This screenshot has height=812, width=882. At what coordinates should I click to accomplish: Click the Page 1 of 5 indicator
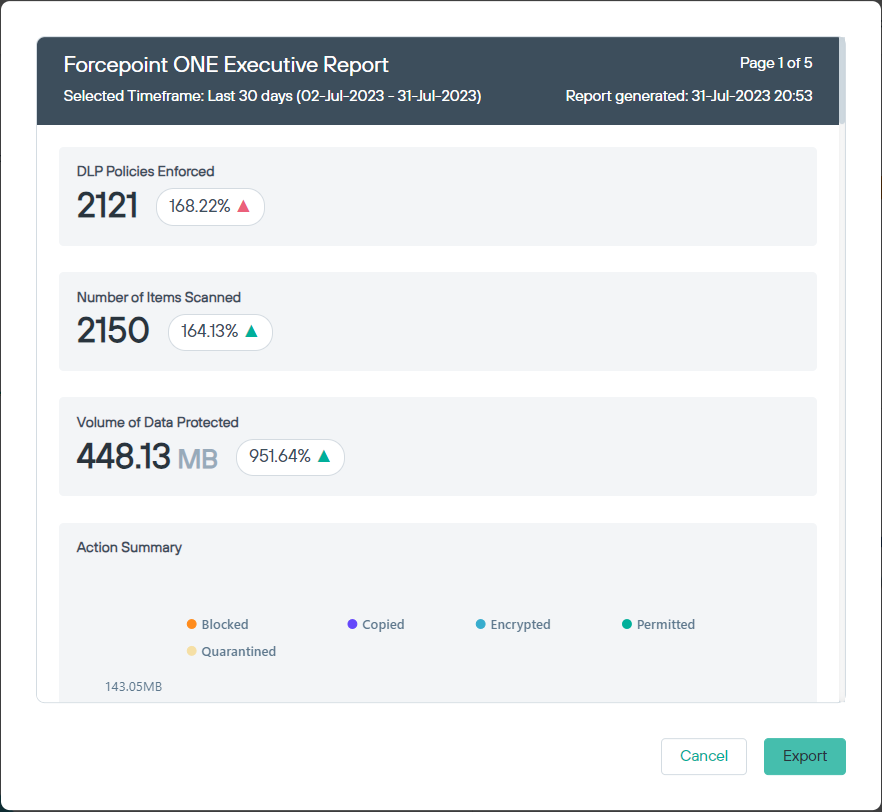pos(776,63)
